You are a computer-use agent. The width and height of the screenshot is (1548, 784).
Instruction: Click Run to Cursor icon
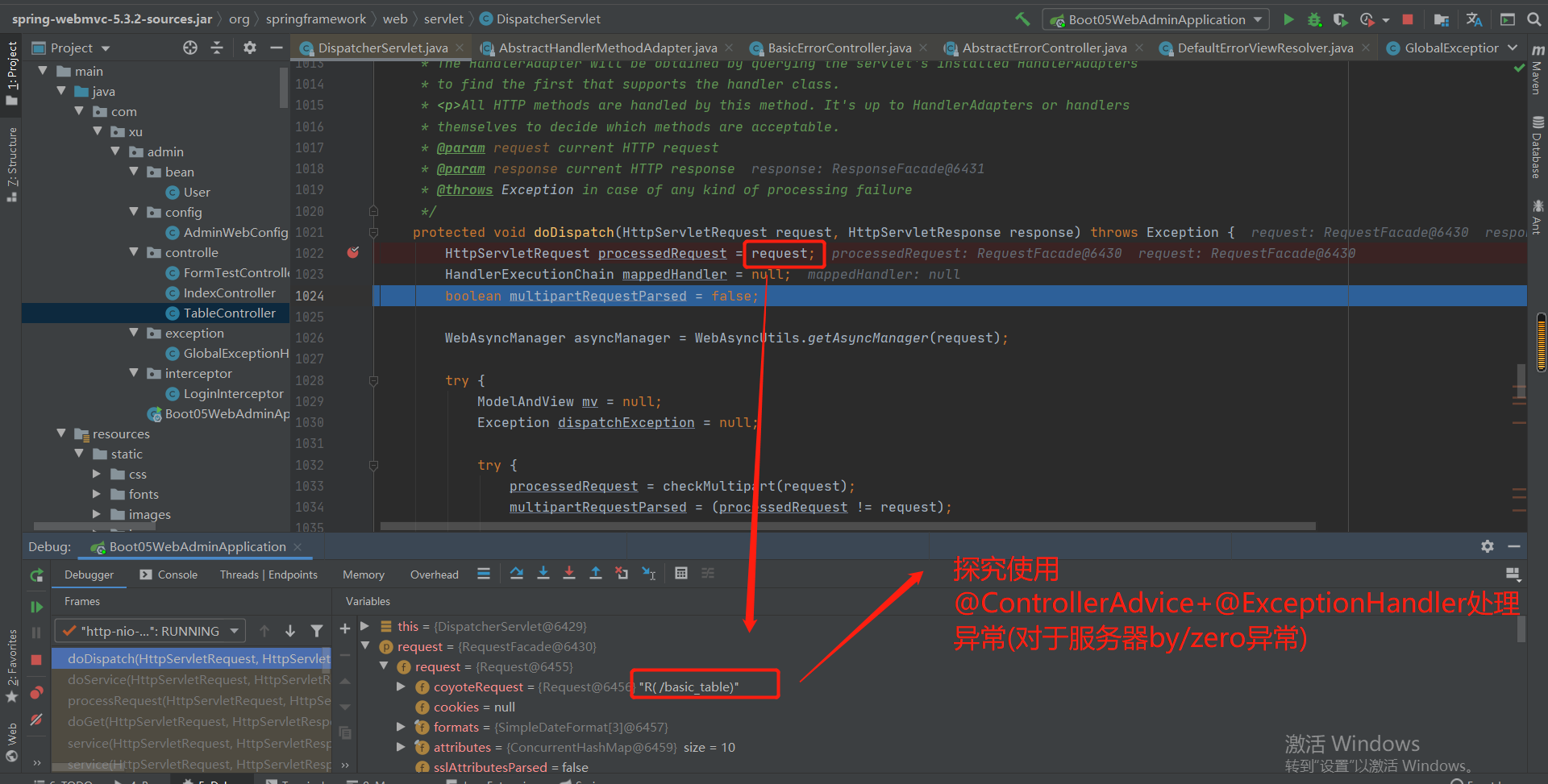pos(648,574)
